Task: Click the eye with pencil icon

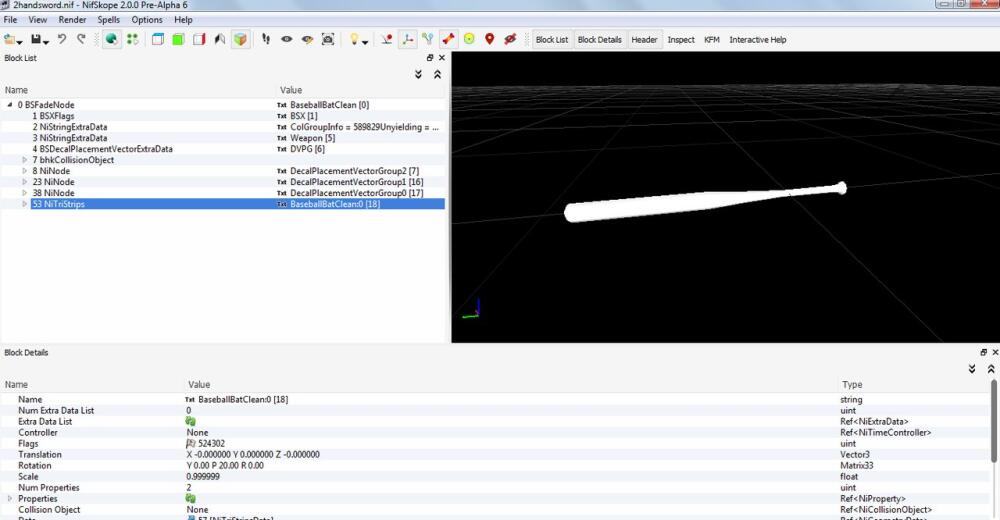Action: pos(307,40)
